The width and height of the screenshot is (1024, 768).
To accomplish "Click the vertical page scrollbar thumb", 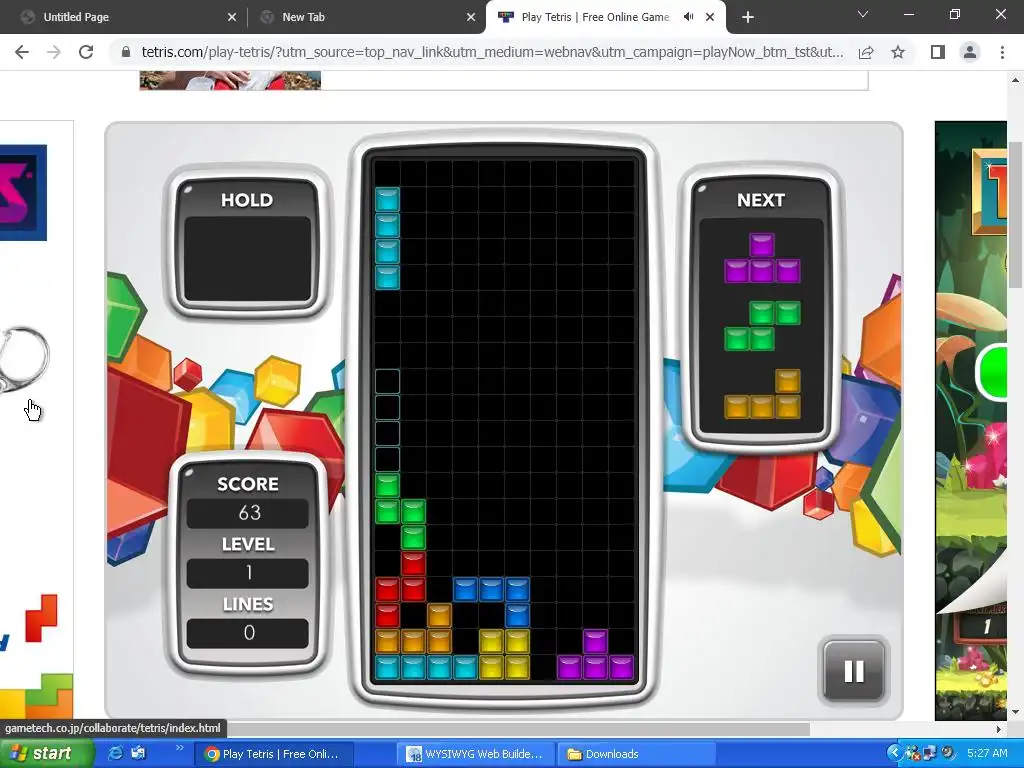I will coord(1016,214).
